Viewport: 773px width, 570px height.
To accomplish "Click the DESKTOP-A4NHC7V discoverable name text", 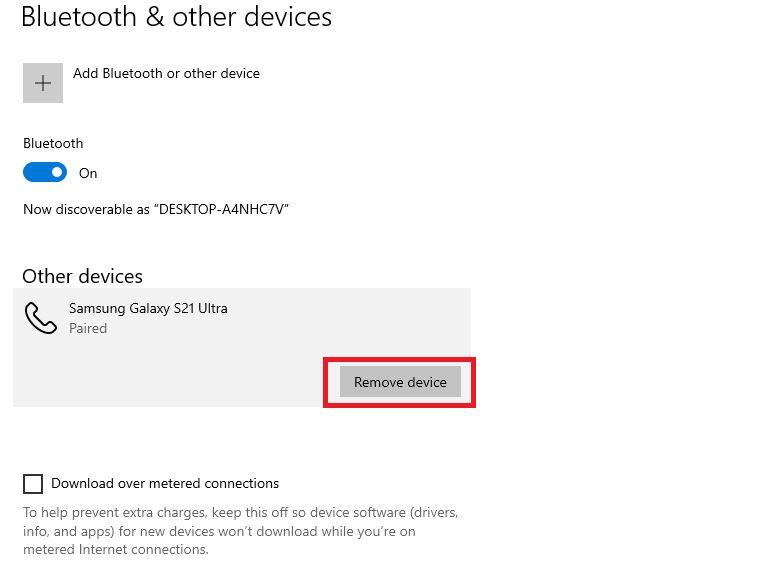I will [221, 209].
